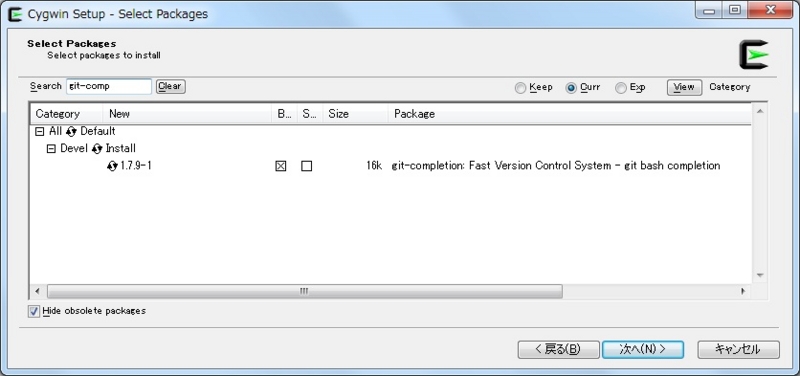The image size is (800, 376).
Task: Click the cycle icon next to All Default
Action: point(71,132)
